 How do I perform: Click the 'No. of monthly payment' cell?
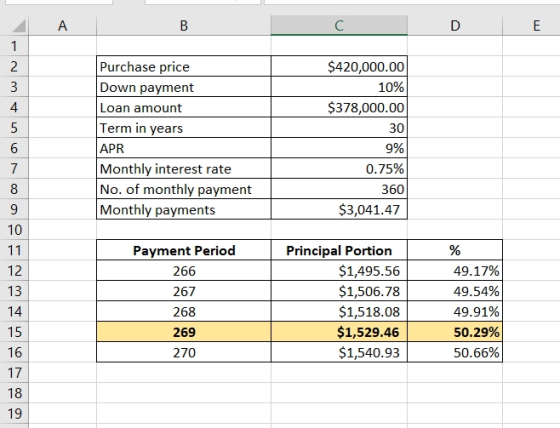(x=184, y=189)
